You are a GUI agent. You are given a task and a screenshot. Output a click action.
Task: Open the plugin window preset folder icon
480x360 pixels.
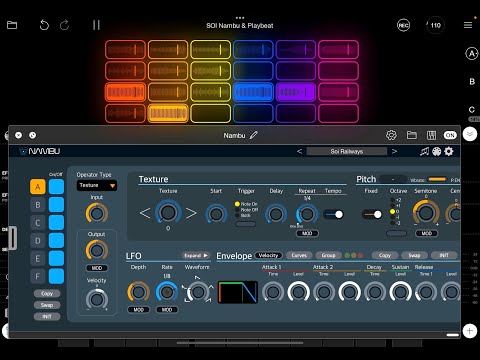[412, 135]
